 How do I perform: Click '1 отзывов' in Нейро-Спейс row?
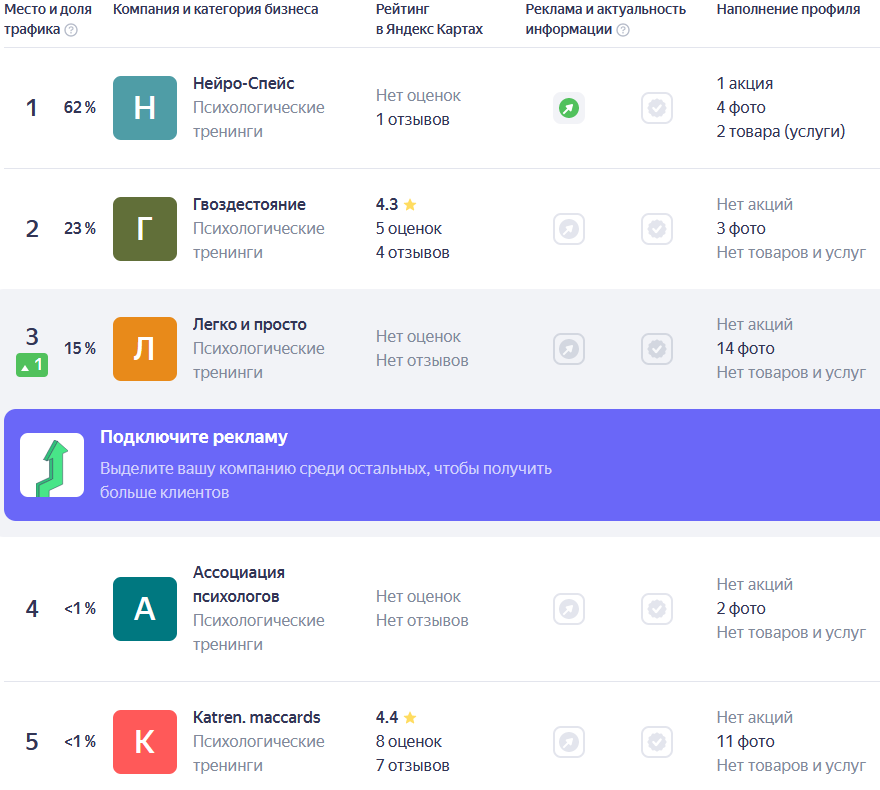point(412,120)
